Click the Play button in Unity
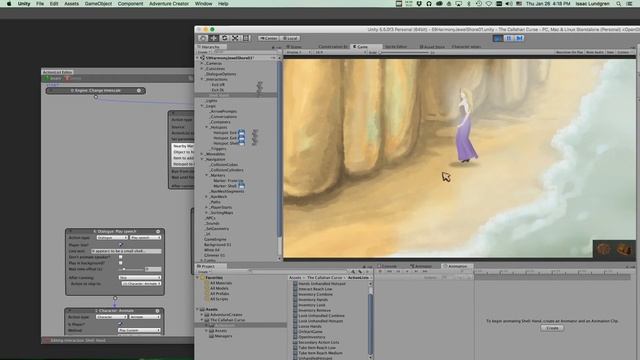The width and height of the screenshot is (640, 360). tap(498, 38)
